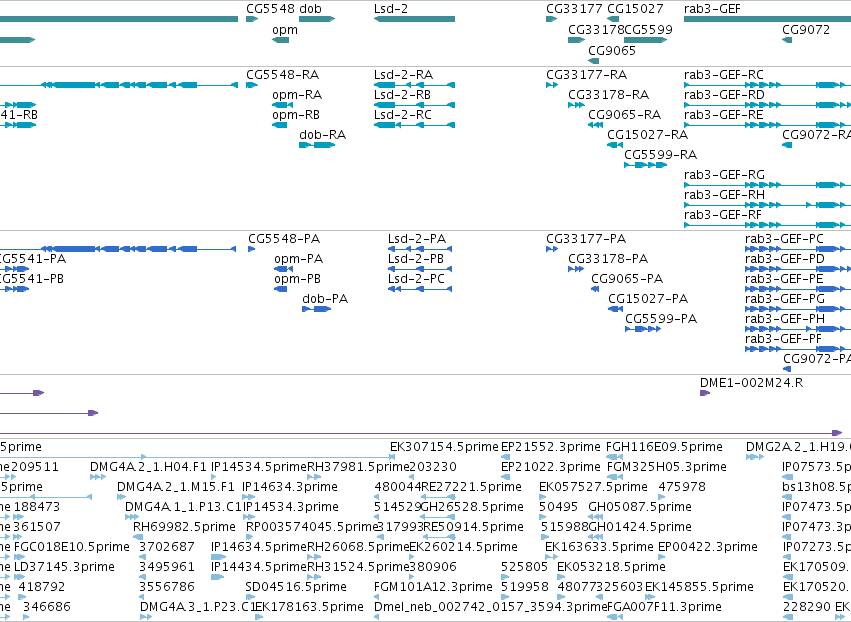Click the DME1-002M24.R purple arrow glyph
The width and height of the screenshot is (851, 622).
(x=705, y=393)
